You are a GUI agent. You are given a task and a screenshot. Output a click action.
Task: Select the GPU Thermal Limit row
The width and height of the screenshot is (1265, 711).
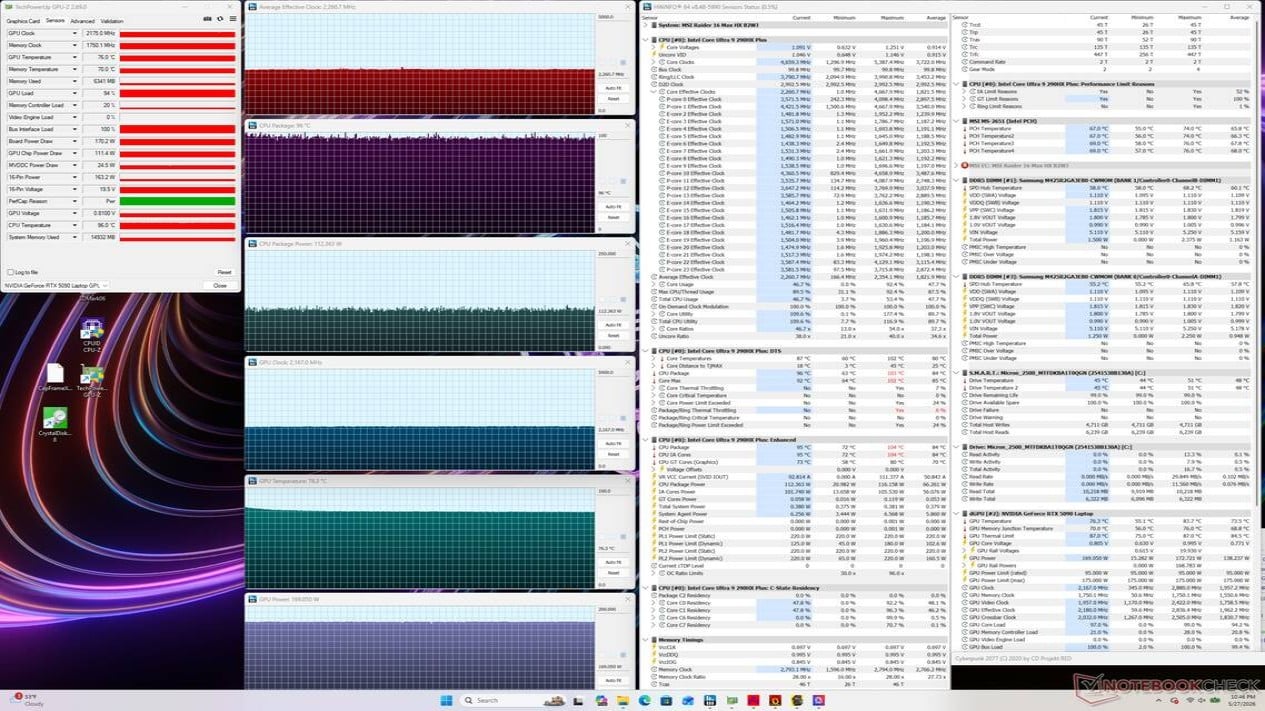[1107, 536]
